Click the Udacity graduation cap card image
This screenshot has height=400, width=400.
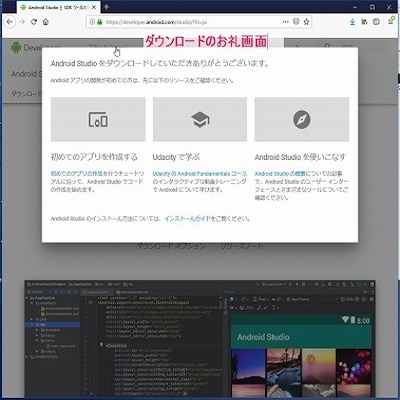click(200, 119)
